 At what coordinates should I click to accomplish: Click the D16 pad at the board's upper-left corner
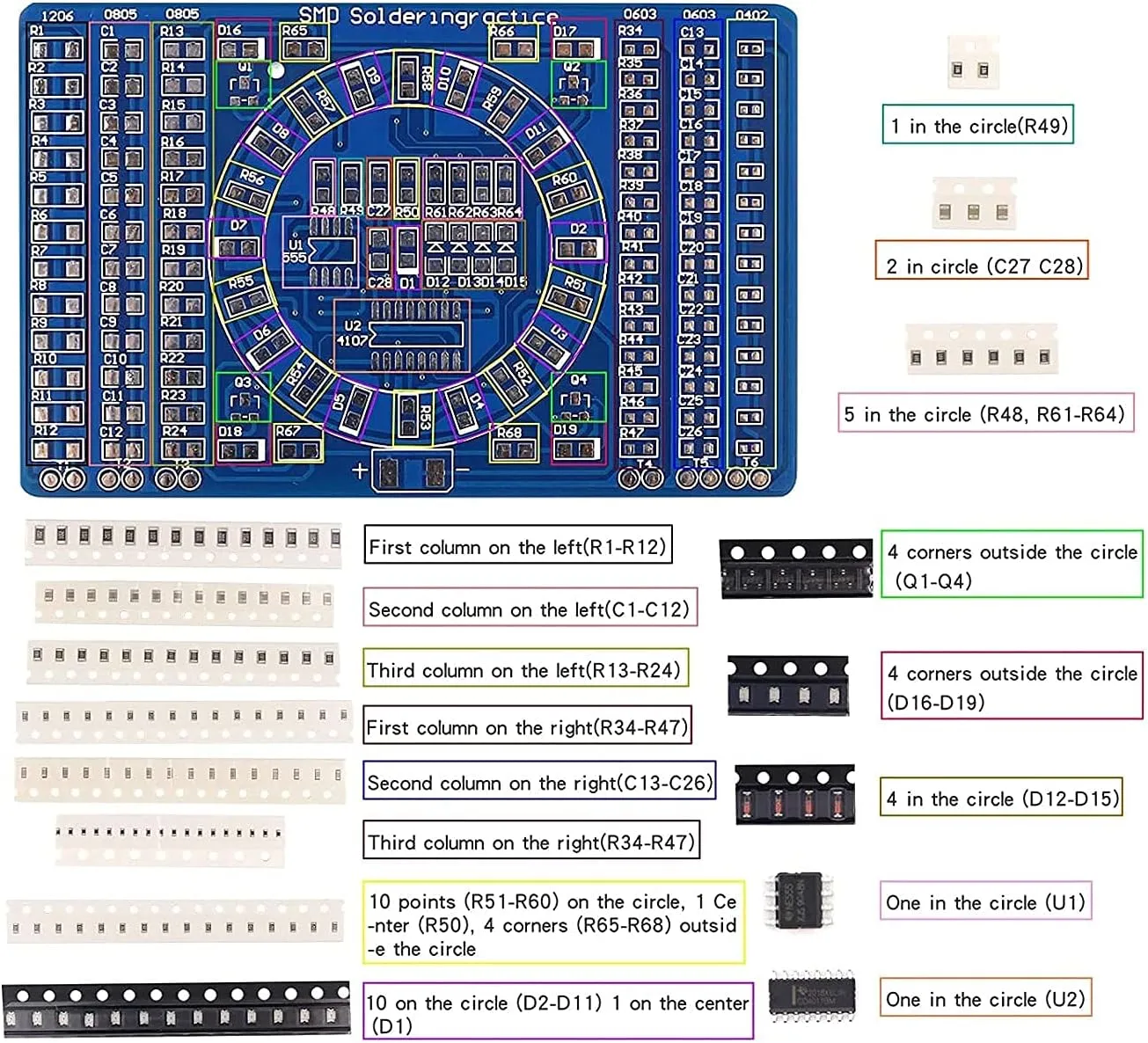[x=242, y=49]
